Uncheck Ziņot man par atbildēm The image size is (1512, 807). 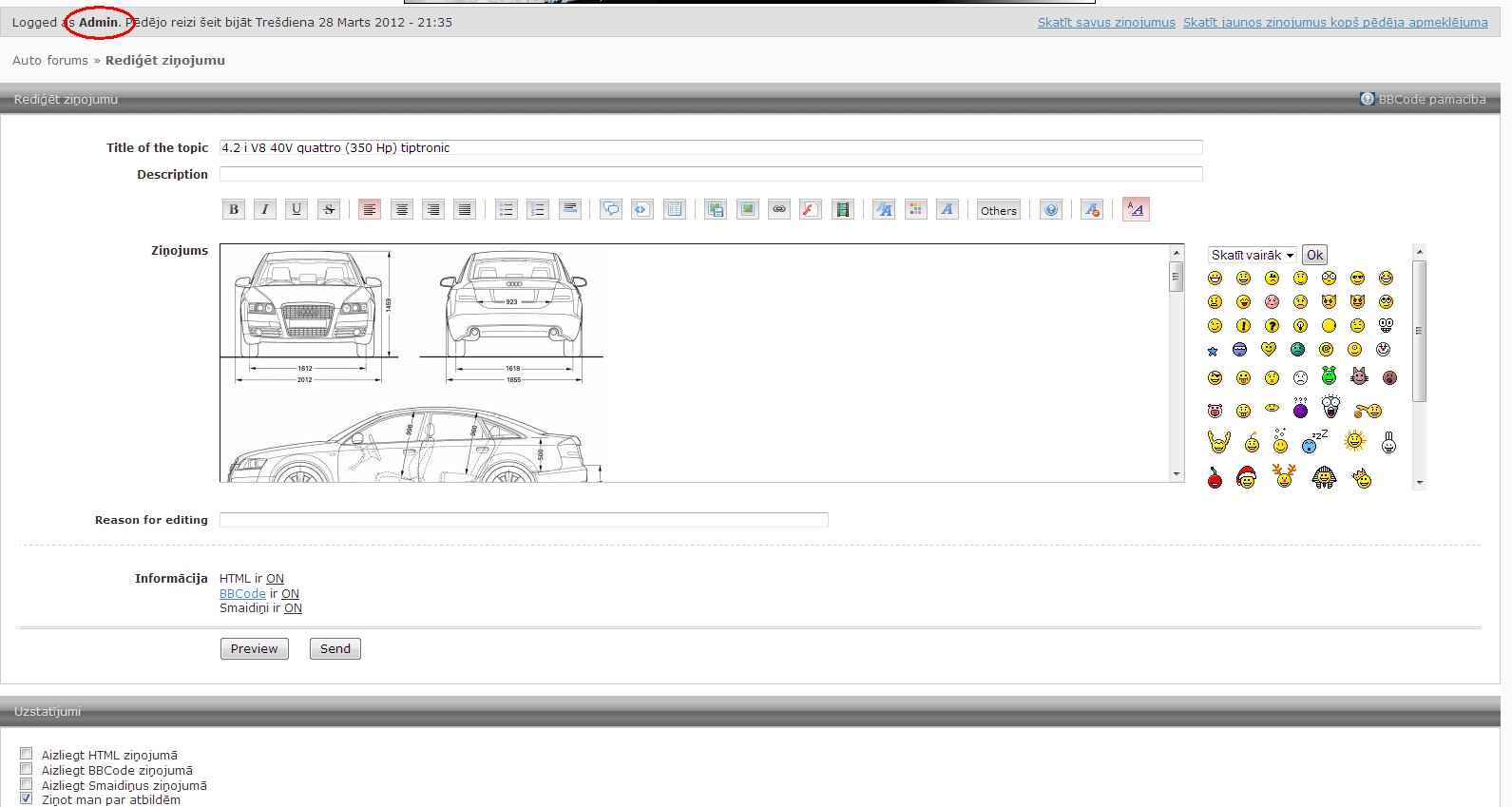(27, 798)
